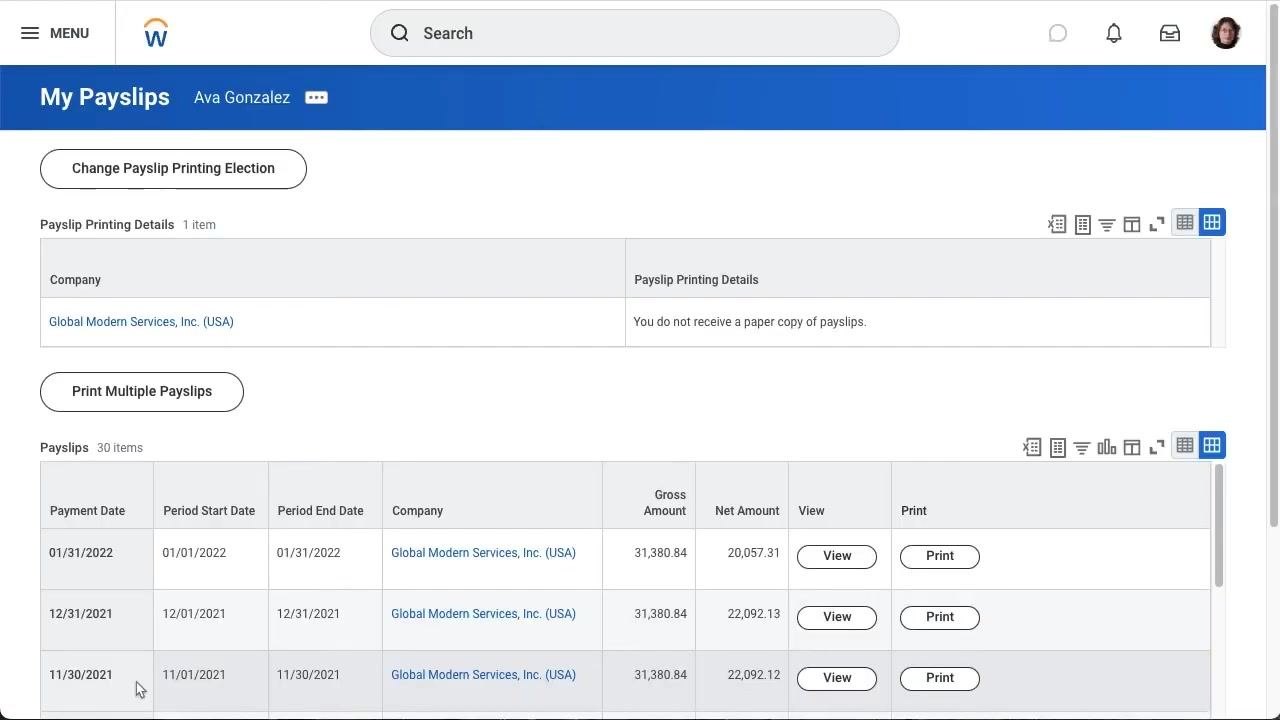
Task: View the 12/31/2021 payslip
Action: point(837,617)
